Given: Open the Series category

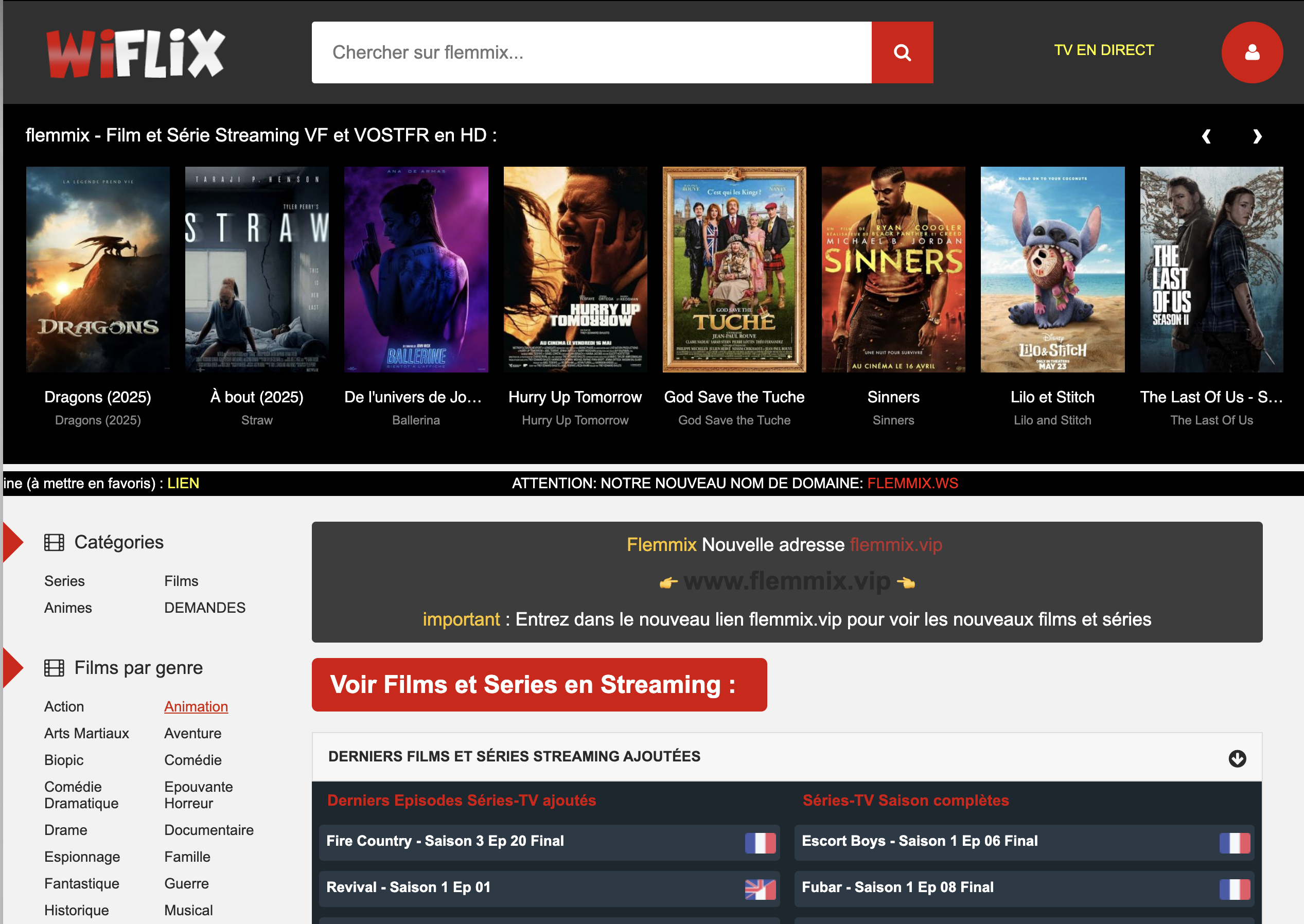Looking at the screenshot, I should pyautogui.click(x=64, y=581).
